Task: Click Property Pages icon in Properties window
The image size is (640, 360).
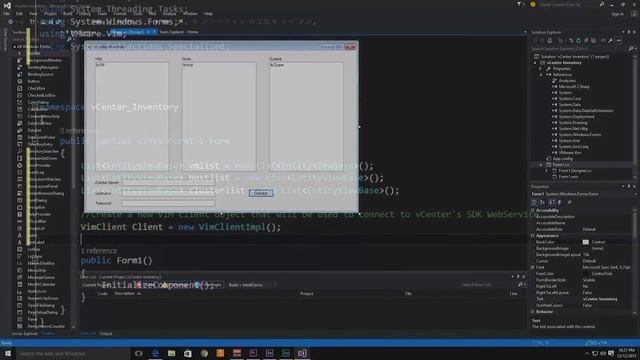Action: coord(569,202)
